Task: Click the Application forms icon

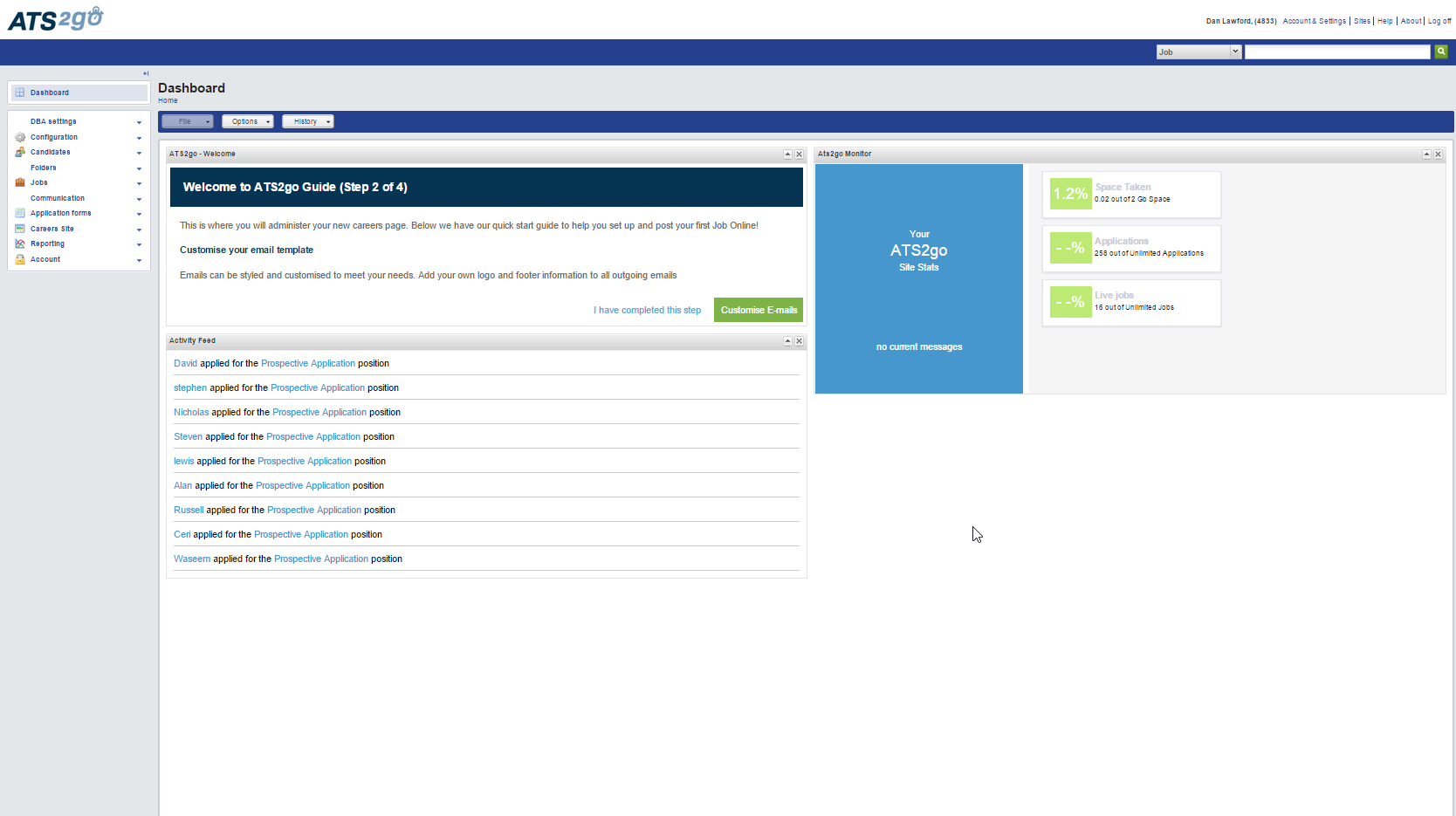Action: click(20, 213)
